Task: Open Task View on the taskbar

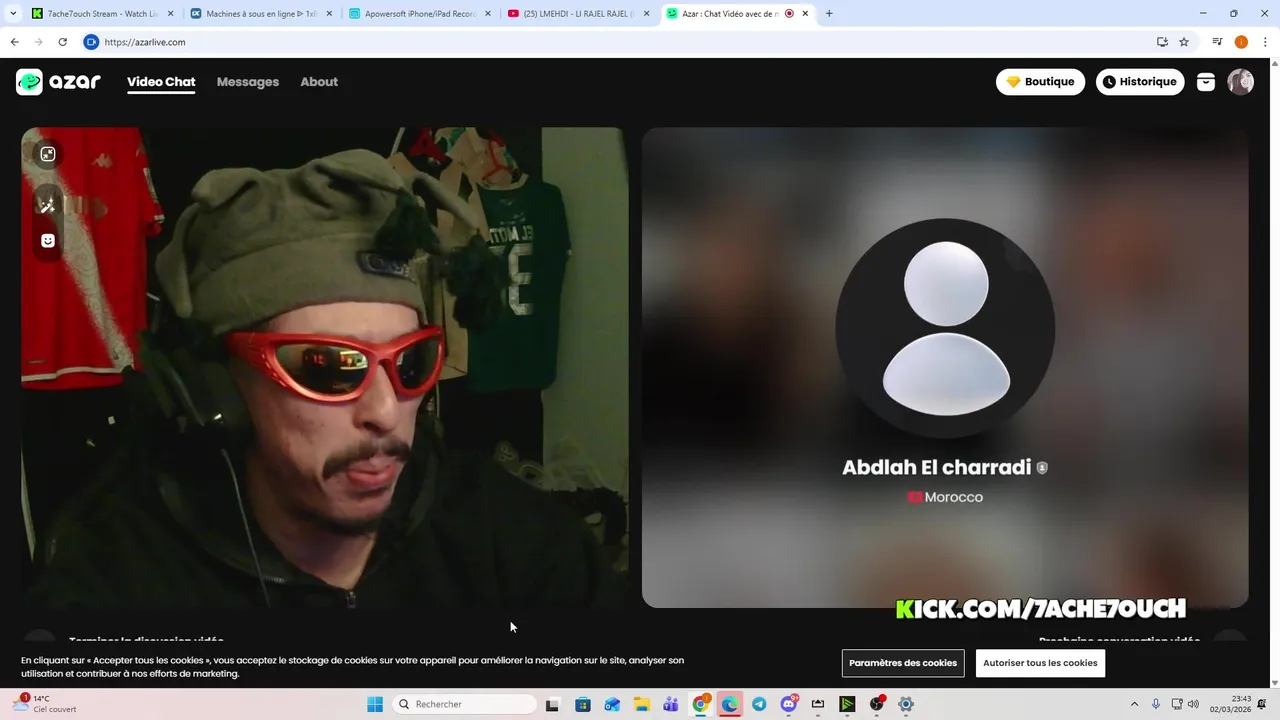Action: 552,704
